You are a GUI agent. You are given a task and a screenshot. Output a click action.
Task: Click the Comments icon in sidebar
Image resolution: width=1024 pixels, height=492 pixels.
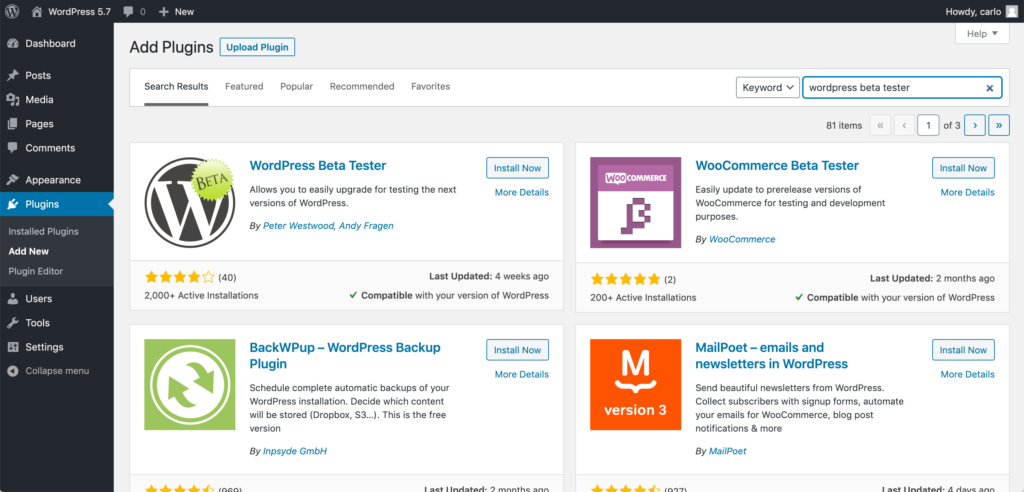[12, 148]
